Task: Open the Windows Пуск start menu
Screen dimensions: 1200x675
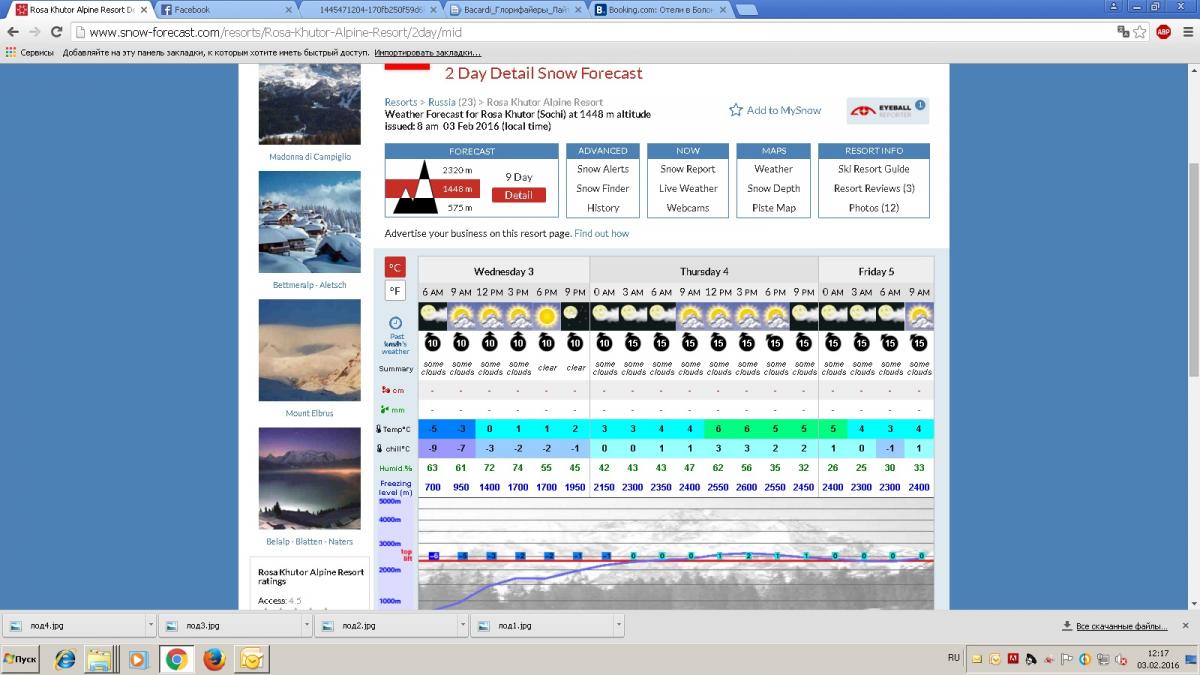Action: (x=21, y=660)
